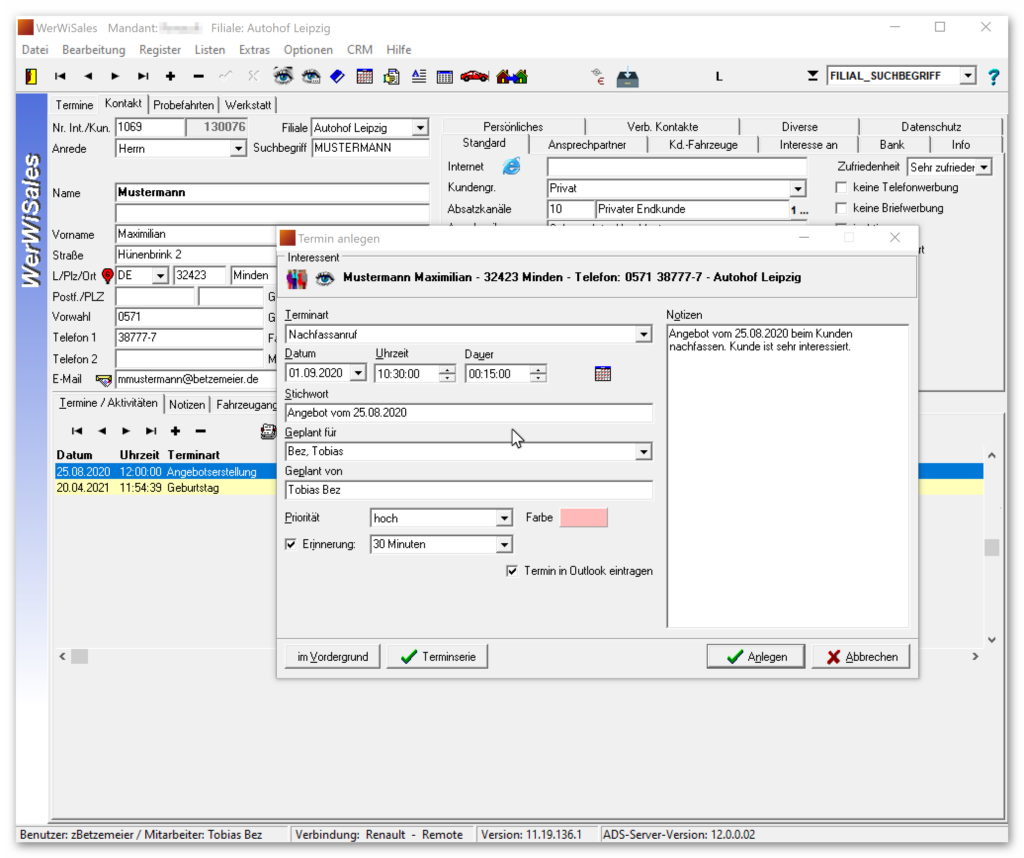Switch to the Ansprechpartner tab
The height and width of the screenshot is (858, 1024).
[x=586, y=145]
